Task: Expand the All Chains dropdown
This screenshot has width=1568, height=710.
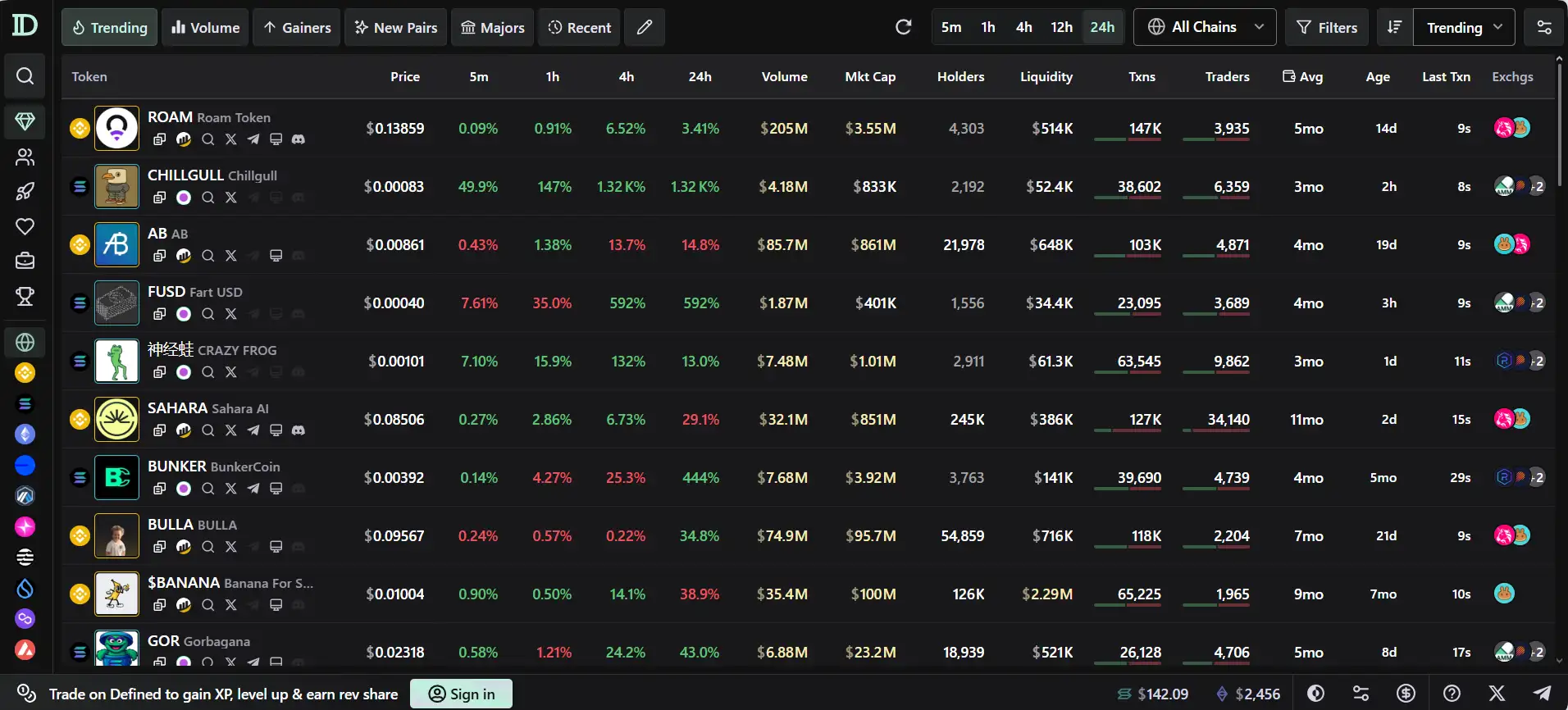Action: point(1204,27)
